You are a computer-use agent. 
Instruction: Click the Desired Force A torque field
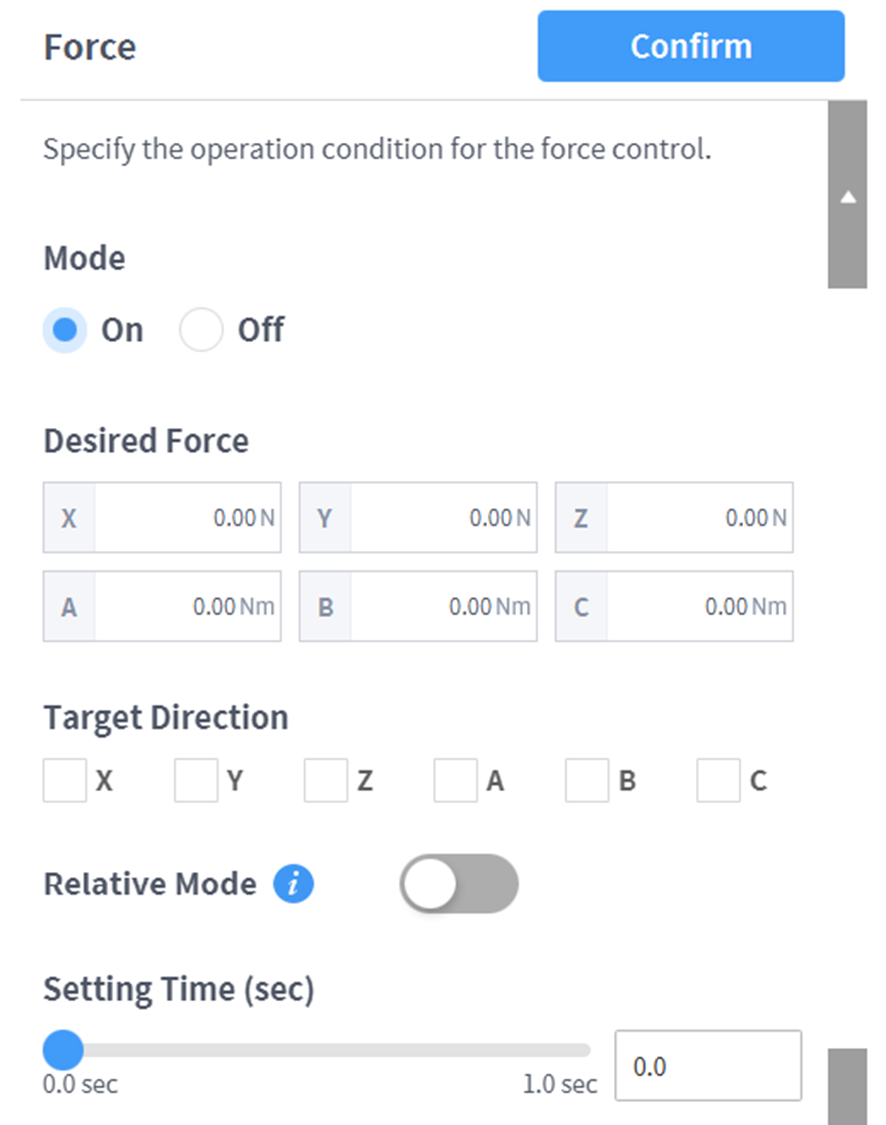[x=185, y=606]
